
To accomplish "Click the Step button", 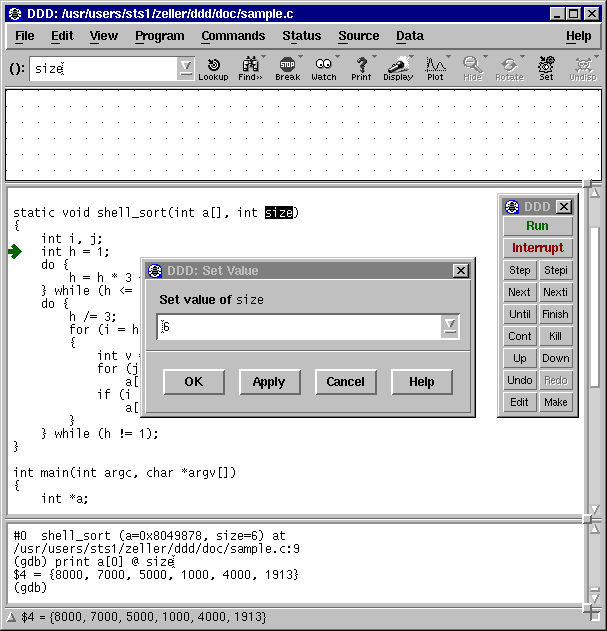I will 520,270.
